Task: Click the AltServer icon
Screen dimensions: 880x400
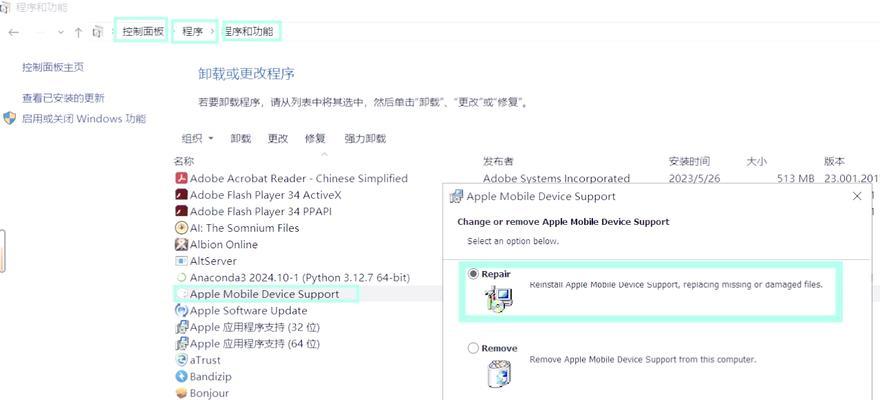Action: coord(181,261)
